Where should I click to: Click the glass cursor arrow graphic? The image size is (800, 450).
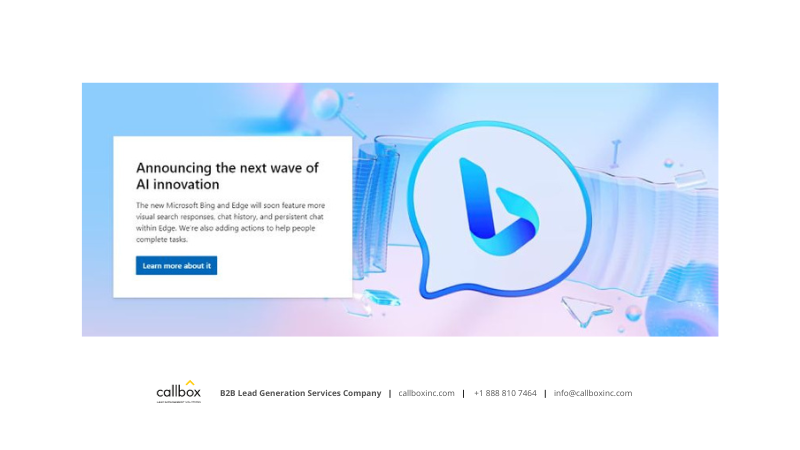click(x=585, y=311)
